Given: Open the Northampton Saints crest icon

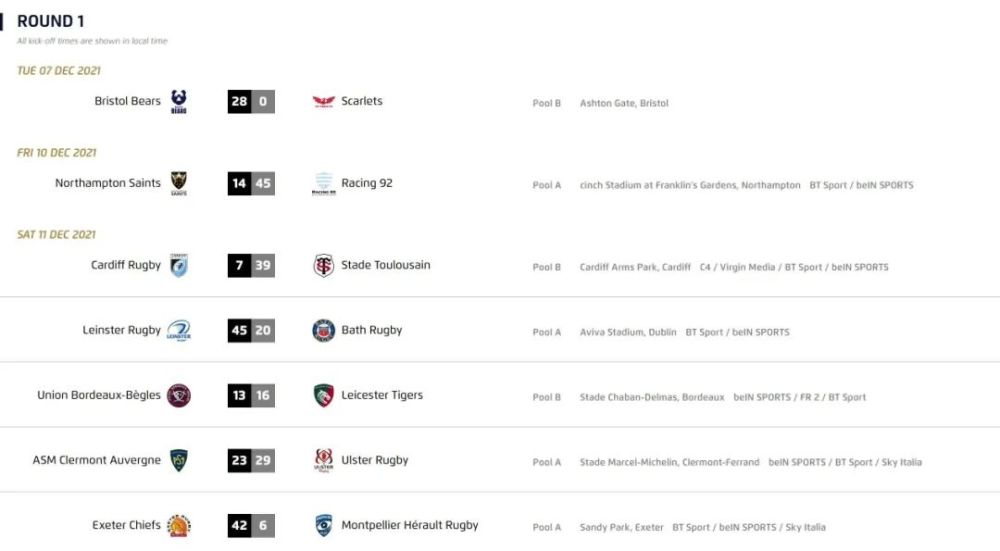Looking at the screenshot, I should click(179, 183).
